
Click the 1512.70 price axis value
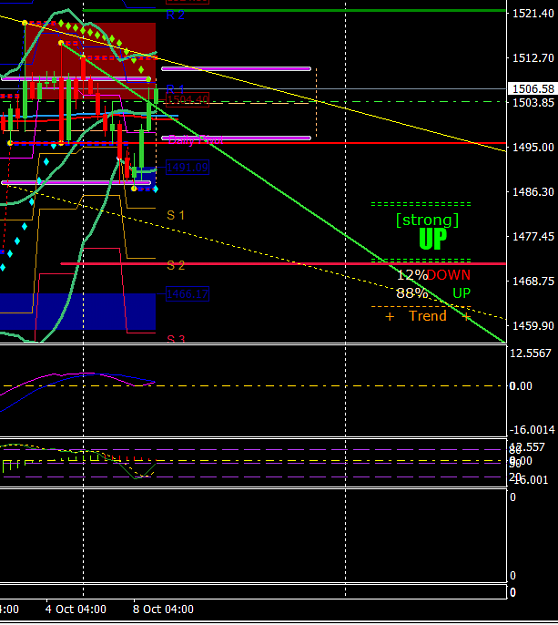click(x=533, y=58)
